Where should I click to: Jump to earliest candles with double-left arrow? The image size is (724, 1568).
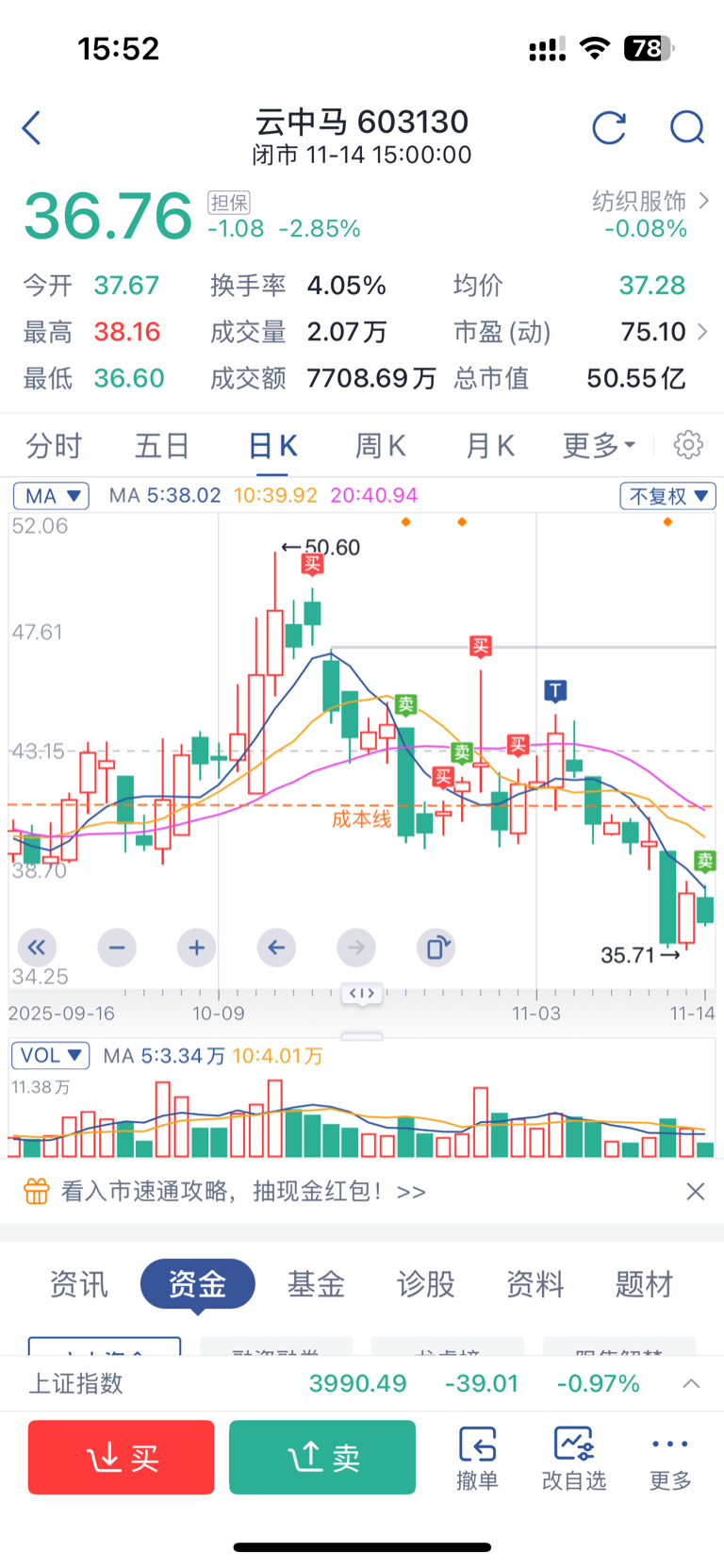pyautogui.click(x=37, y=948)
